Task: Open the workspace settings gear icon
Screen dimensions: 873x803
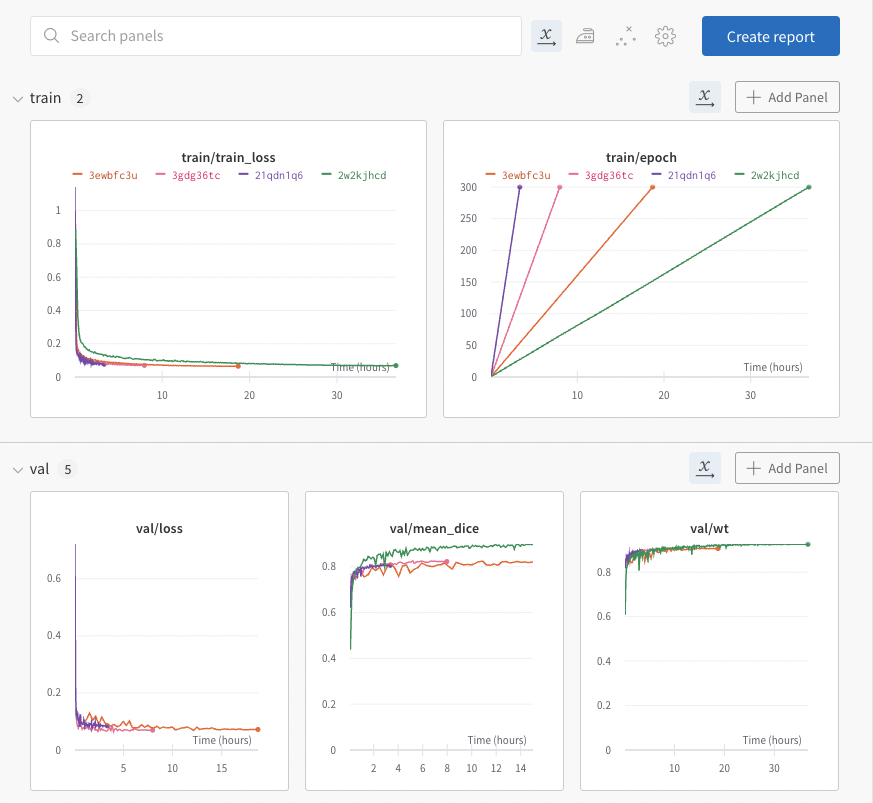Action: point(665,36)
